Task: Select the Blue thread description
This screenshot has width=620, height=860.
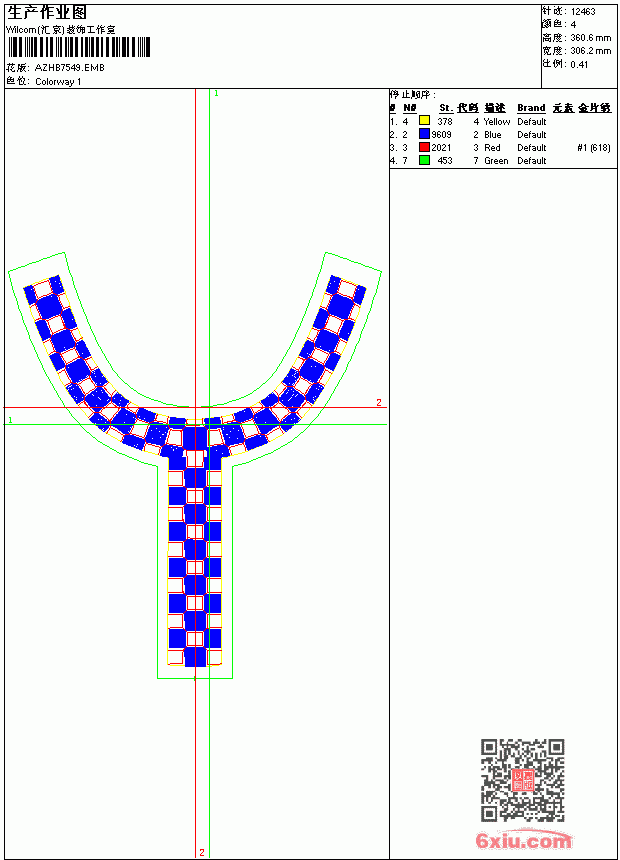Action: (x=493, y=134)
